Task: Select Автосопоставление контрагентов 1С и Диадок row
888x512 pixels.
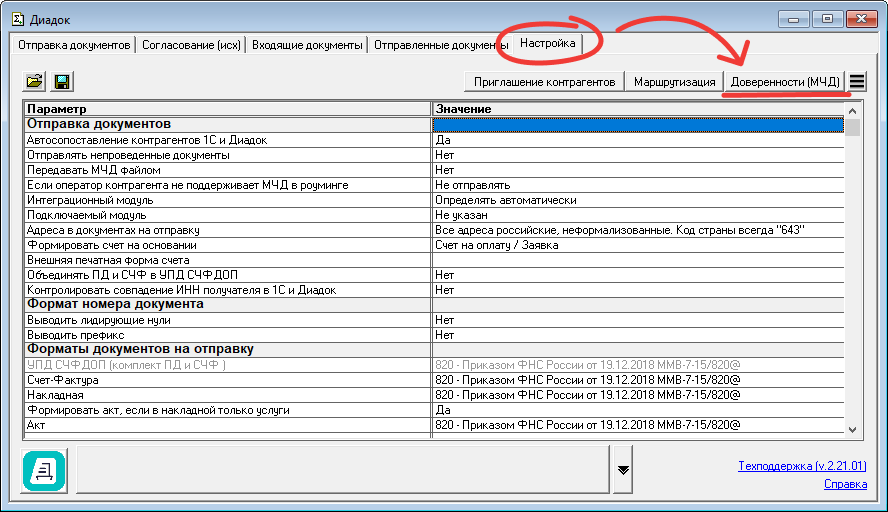Action: (434, 140)
